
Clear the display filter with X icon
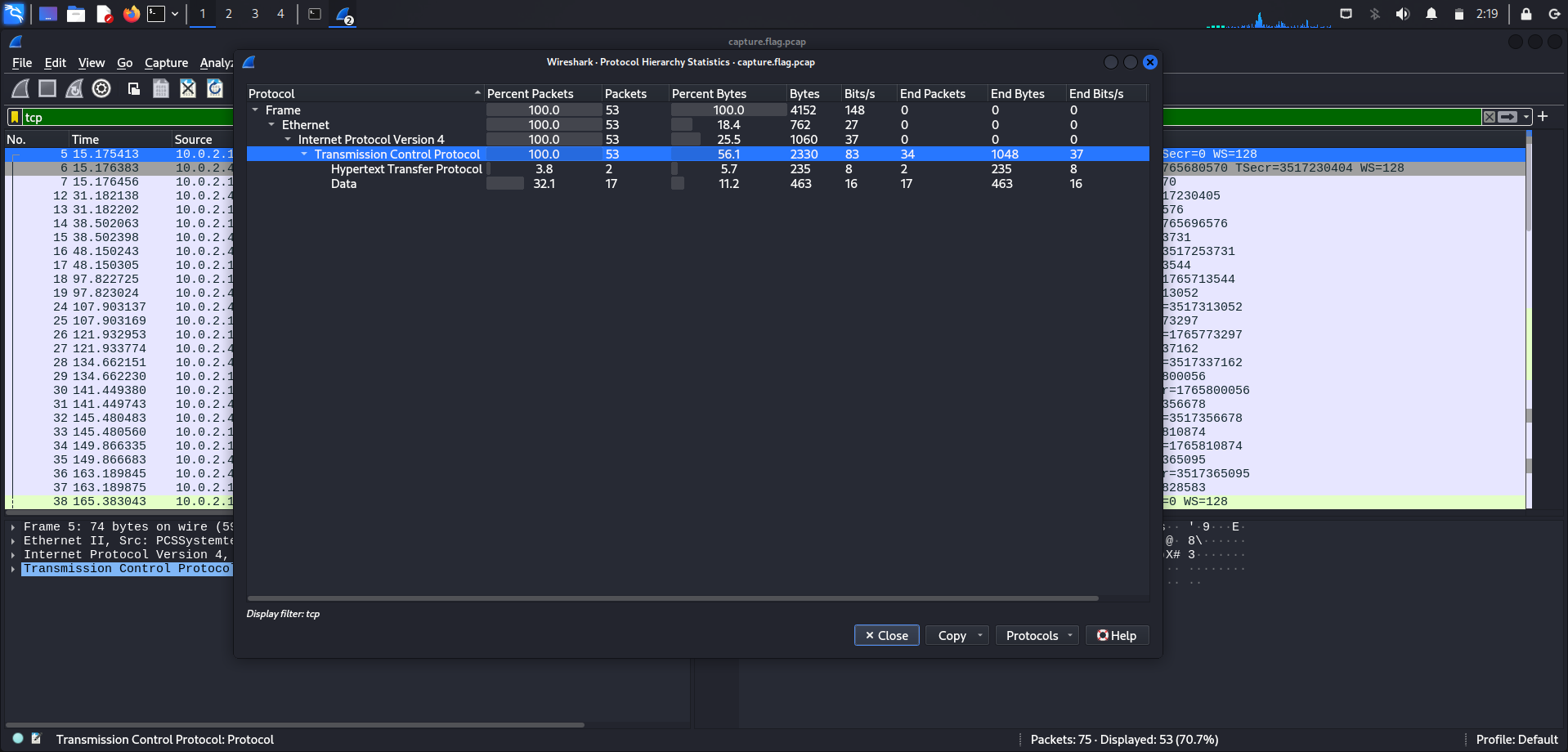(1490, 117)
